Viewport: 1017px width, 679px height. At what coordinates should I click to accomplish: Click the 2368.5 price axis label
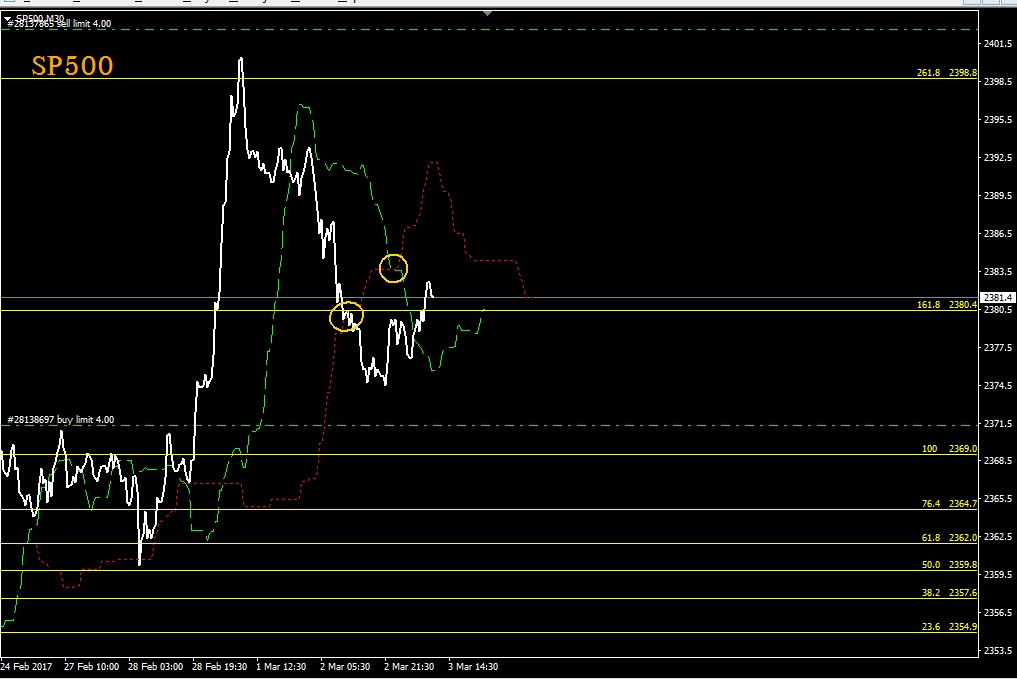click(x=998, y=460)
